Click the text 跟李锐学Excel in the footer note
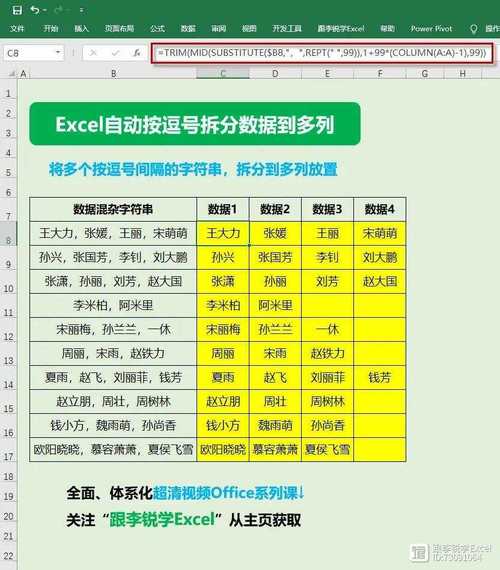Image resolution: width=500 pixels, height=570 pixels. [162, 519]
